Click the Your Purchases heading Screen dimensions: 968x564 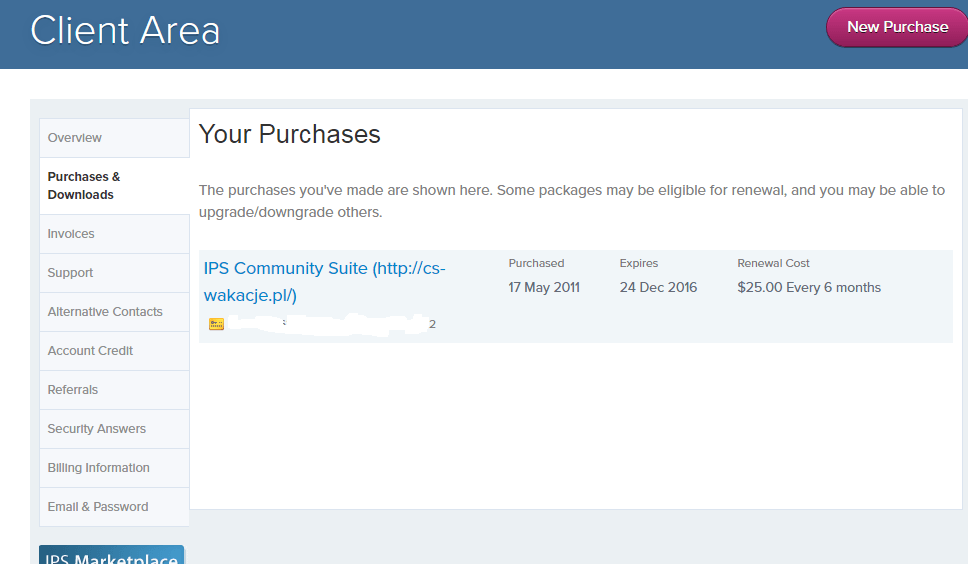290,135
